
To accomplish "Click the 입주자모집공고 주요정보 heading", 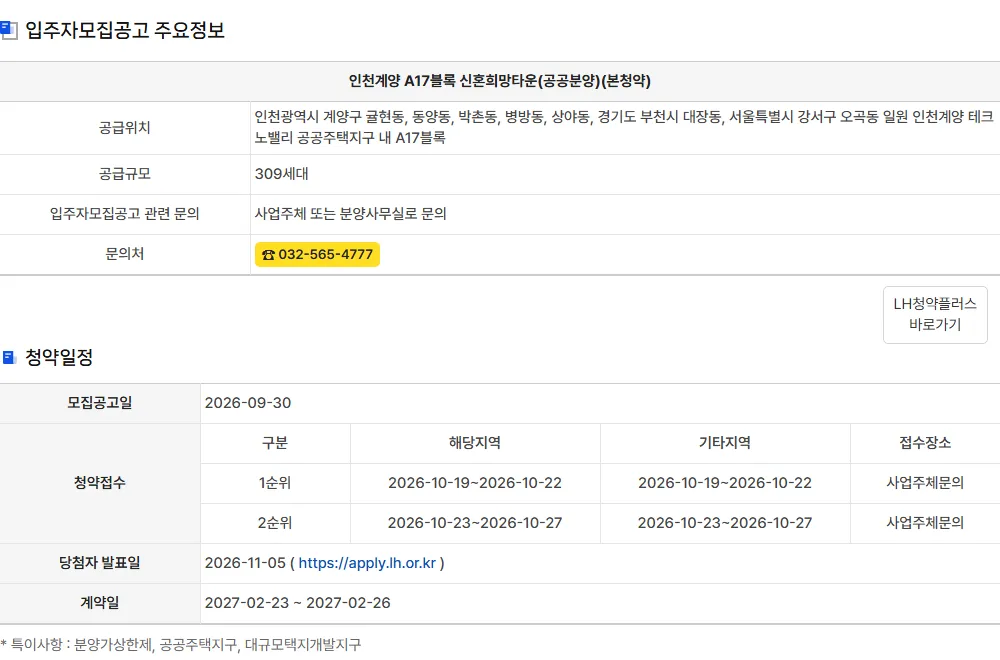I will click(125, 30).
